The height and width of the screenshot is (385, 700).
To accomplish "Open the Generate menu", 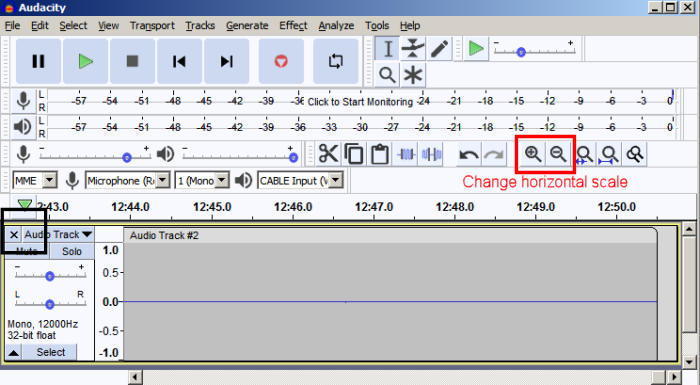I will point(247,26).
